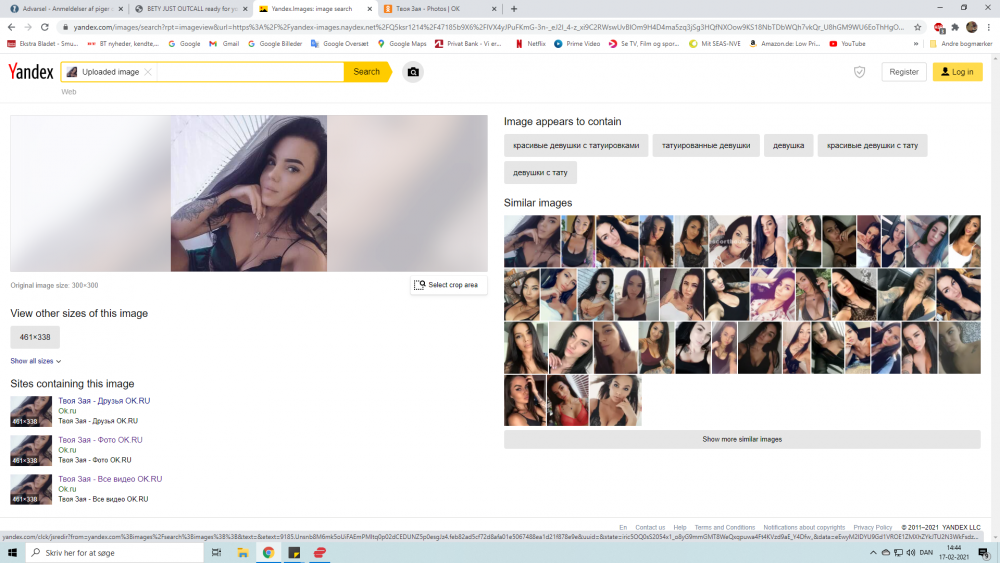This screenshot has width=1000, height=563.
Task: Select the 461×338 image size option
Action: [35, 337]
